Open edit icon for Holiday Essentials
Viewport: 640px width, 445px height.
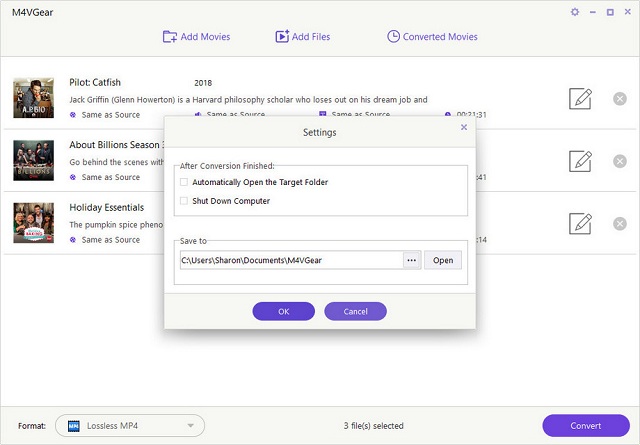580,223
